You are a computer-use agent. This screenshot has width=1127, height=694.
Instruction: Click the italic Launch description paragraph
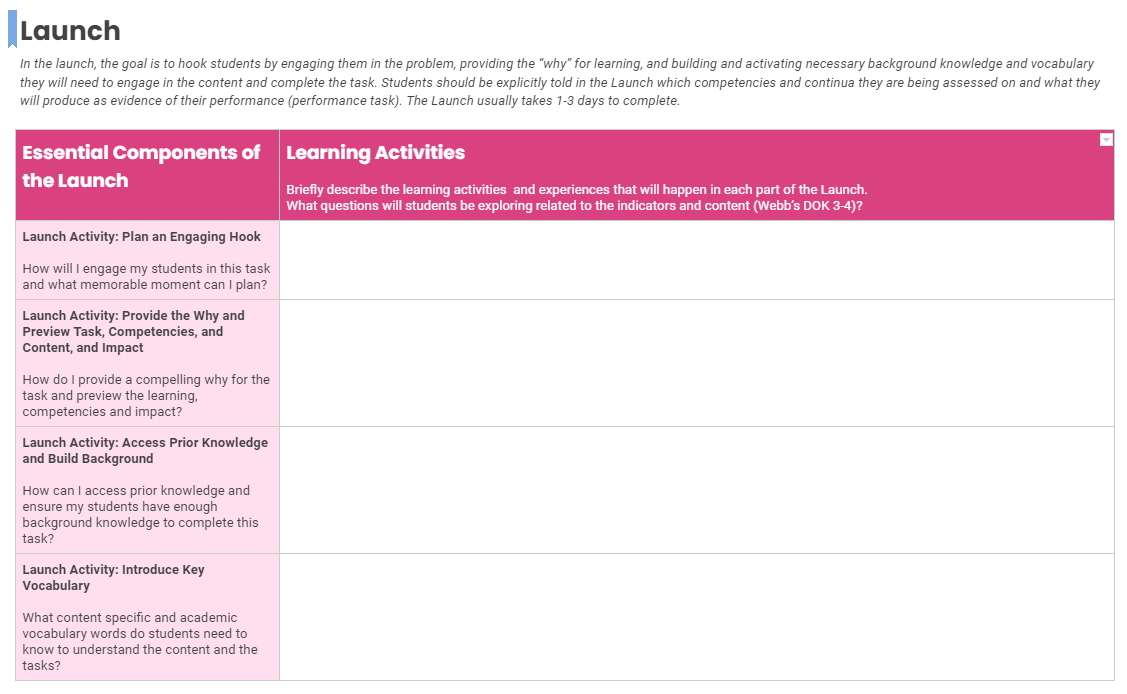tap(560, 82)
